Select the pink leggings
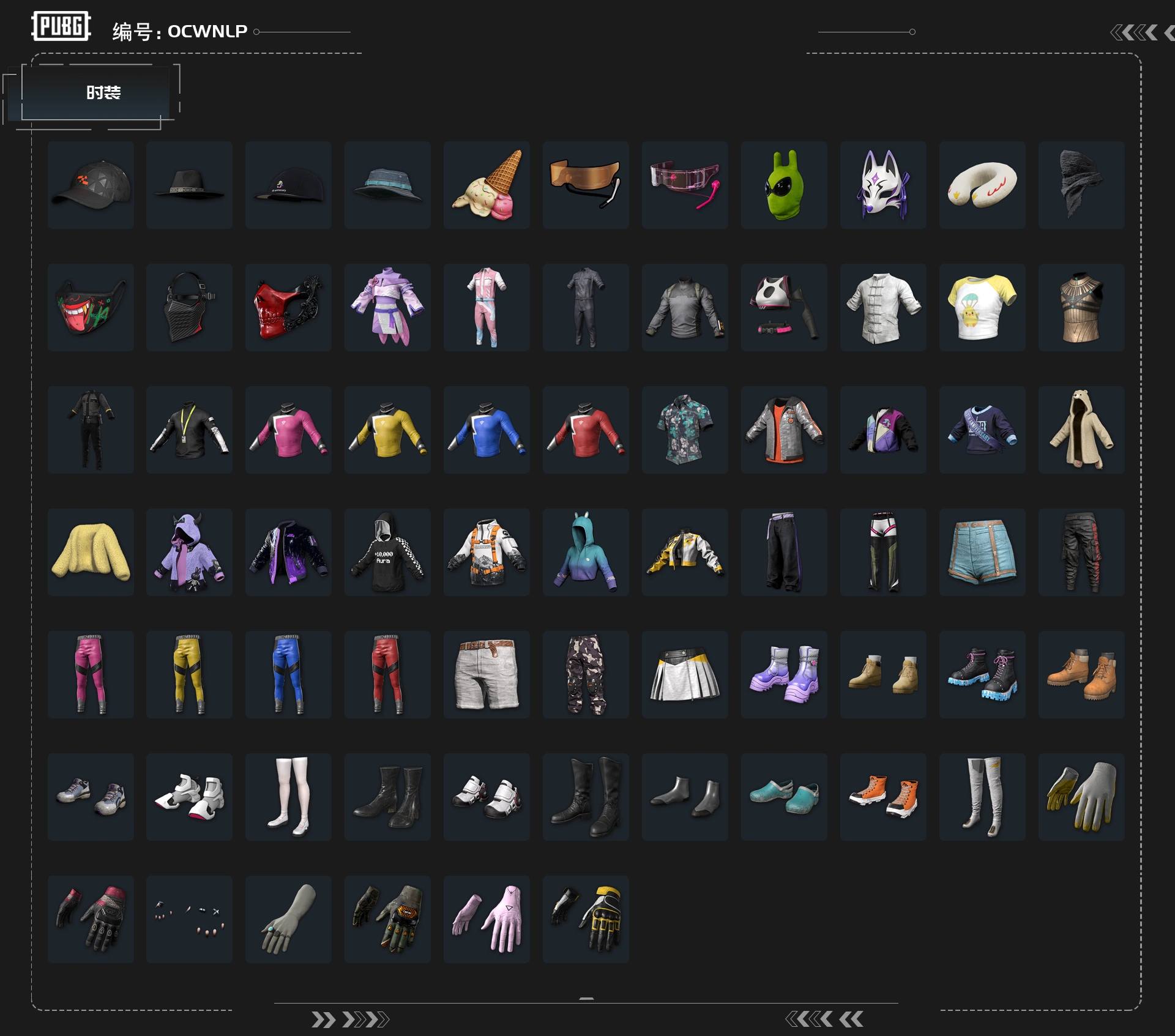1175x1036 pixels. point(91,674)
